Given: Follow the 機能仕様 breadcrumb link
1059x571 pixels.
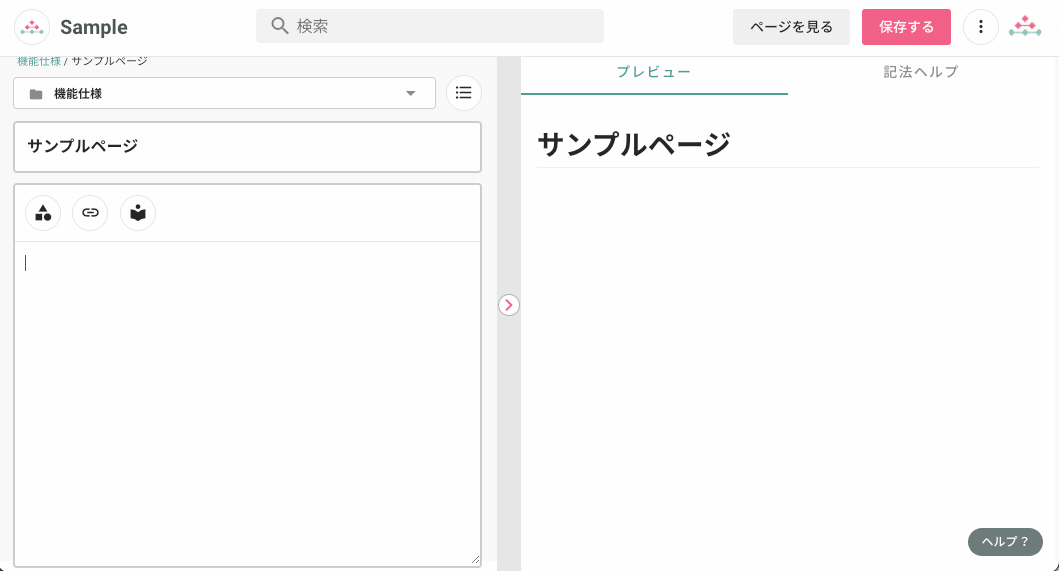Looking at the screenshot, I should tap(38, 61).
